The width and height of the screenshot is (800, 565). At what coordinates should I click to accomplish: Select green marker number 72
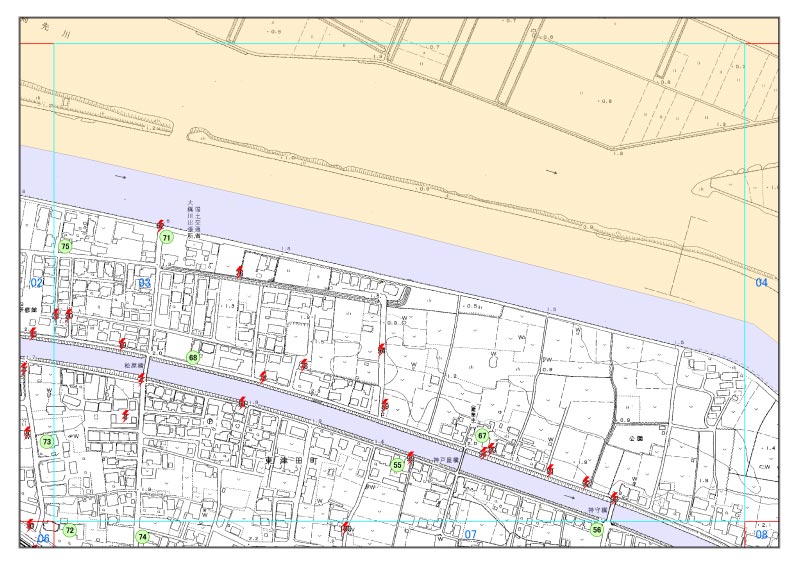(70, 530)
